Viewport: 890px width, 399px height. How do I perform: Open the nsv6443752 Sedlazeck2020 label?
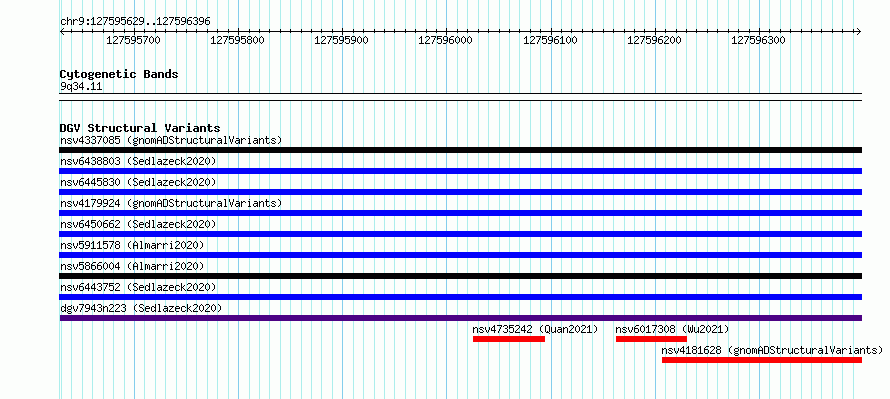(x=138, y=287)
